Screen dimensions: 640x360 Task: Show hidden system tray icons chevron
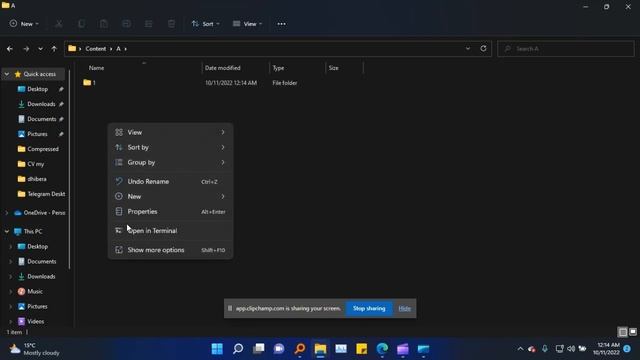coord(520,349)
